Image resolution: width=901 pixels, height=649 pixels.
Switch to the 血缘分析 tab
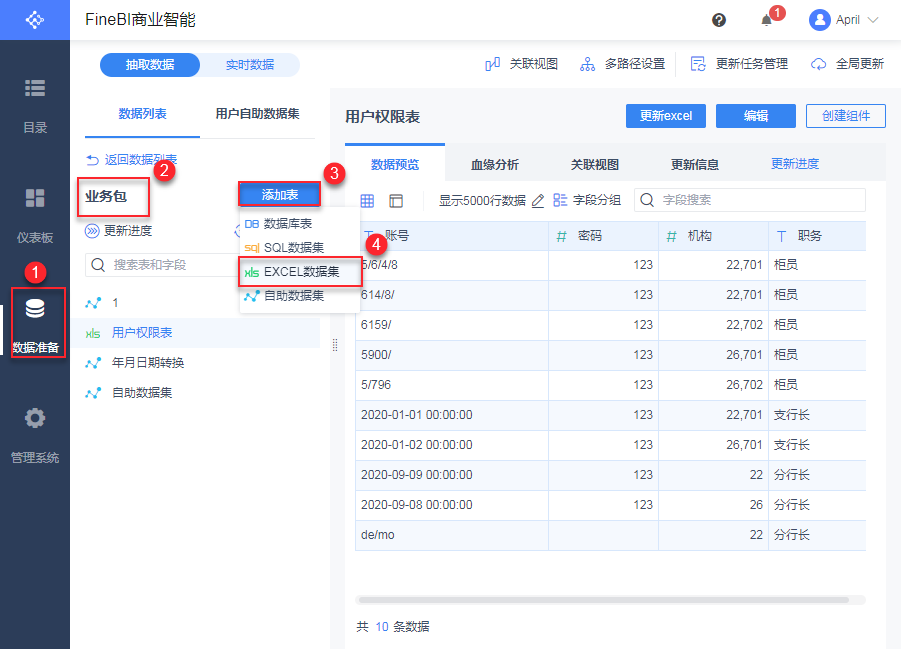click(495, 165)
